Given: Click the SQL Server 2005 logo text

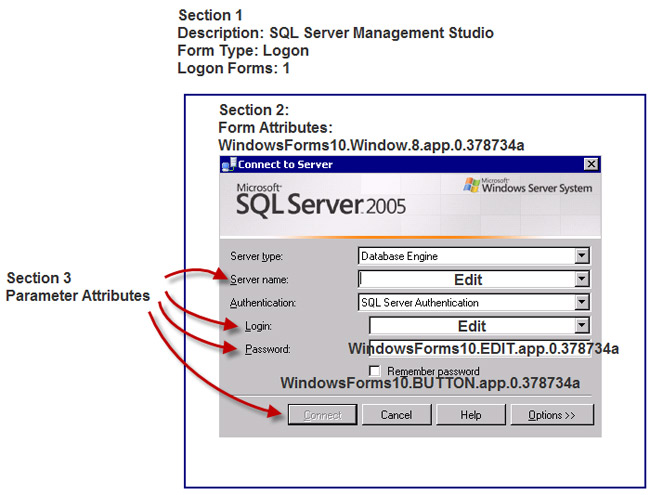Looking at the screenshot, I should (x=320, y=200).
